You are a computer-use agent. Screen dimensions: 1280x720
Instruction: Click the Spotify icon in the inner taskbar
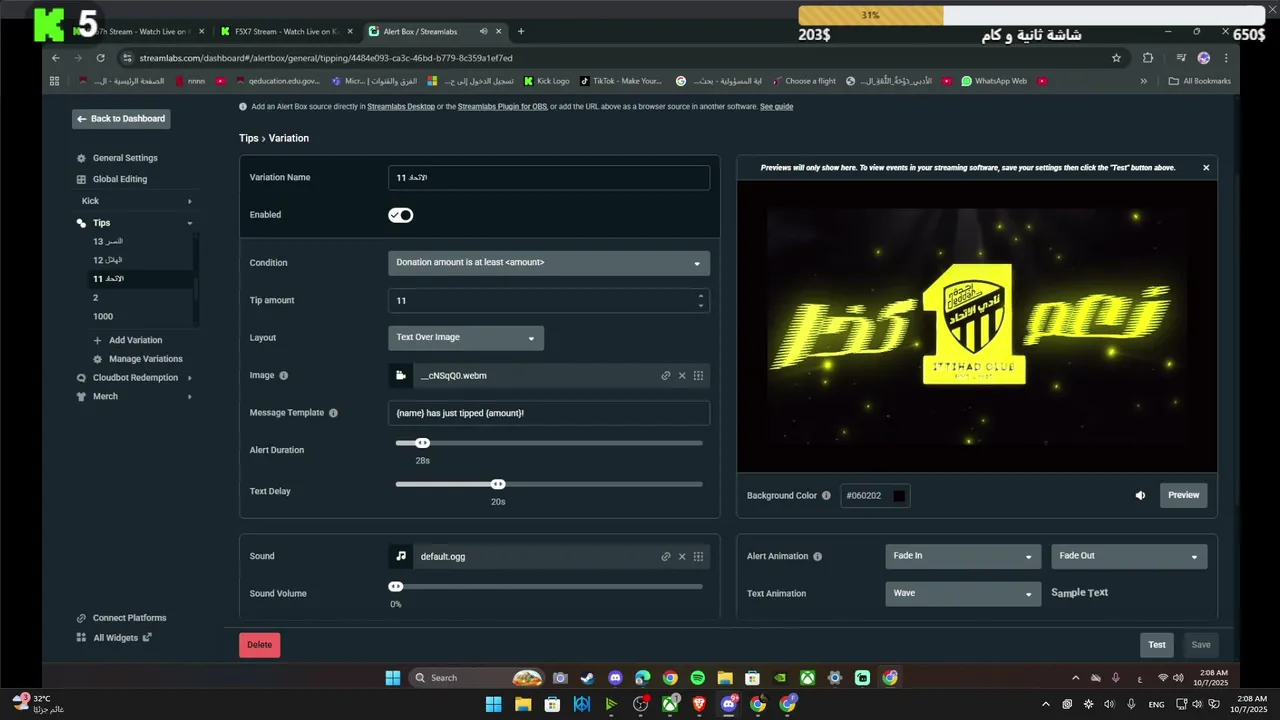698,678
